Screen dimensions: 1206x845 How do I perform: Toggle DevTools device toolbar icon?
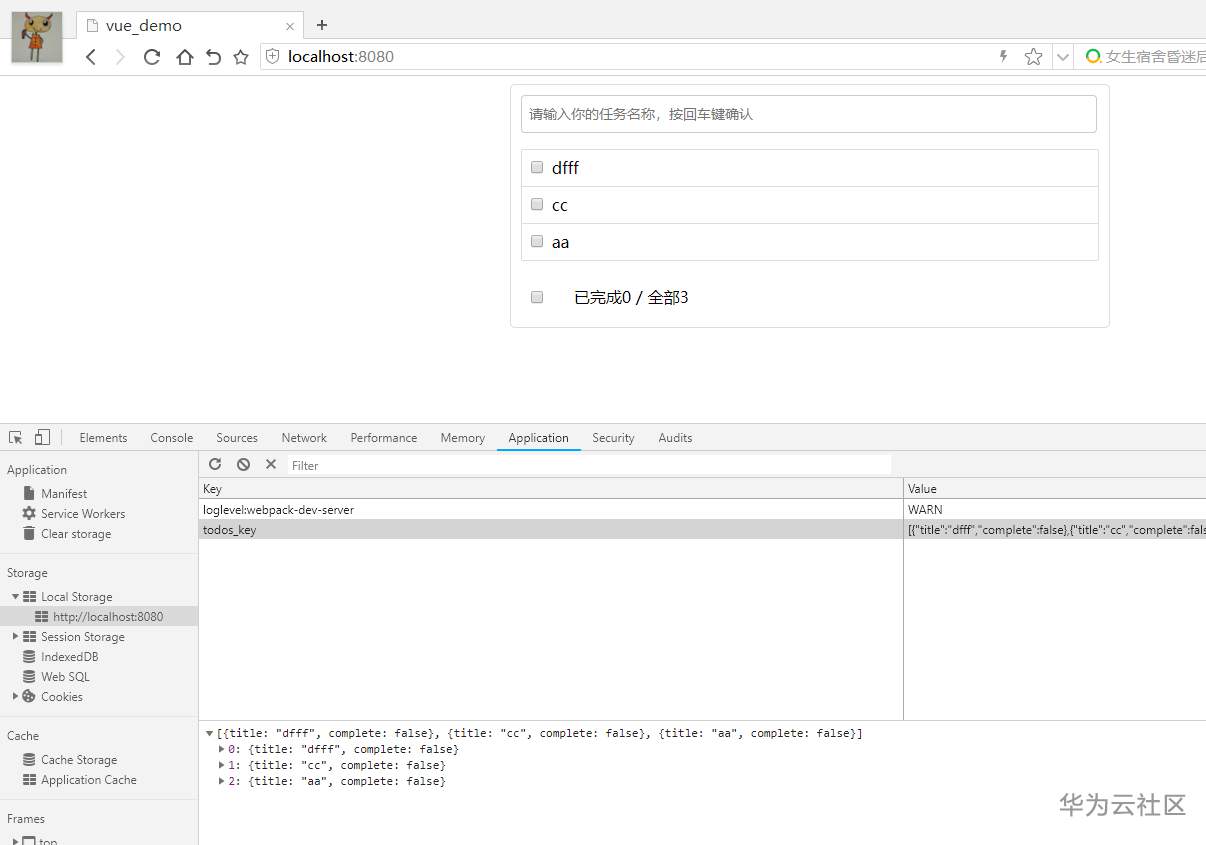pyautogui.click(x=42, y=438)
